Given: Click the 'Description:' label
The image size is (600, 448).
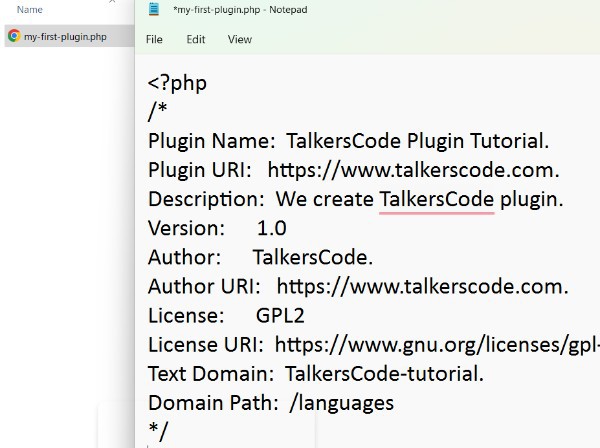Looking at the screenshot, I should coord(206,199).
